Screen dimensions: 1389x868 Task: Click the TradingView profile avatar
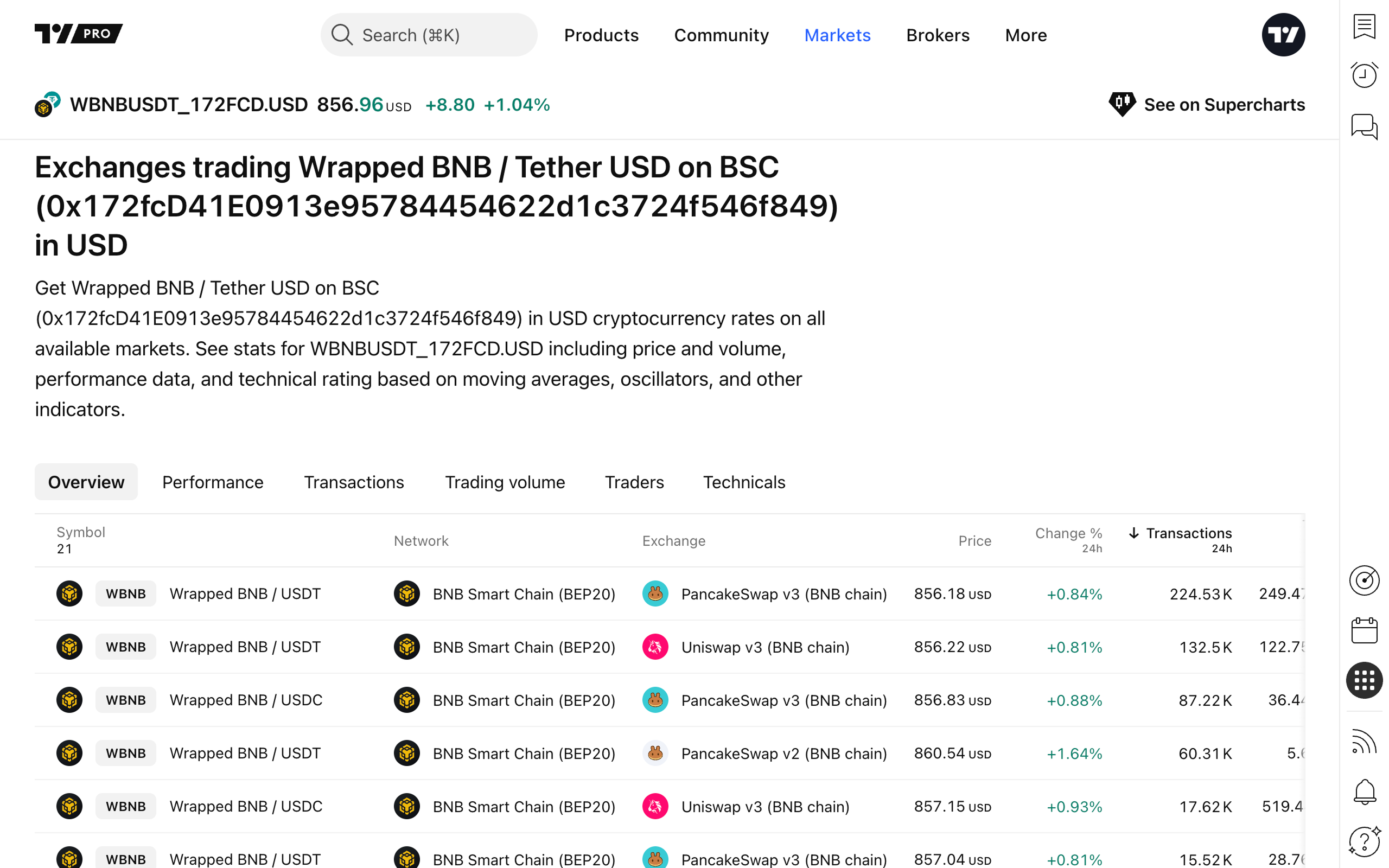1283,35
